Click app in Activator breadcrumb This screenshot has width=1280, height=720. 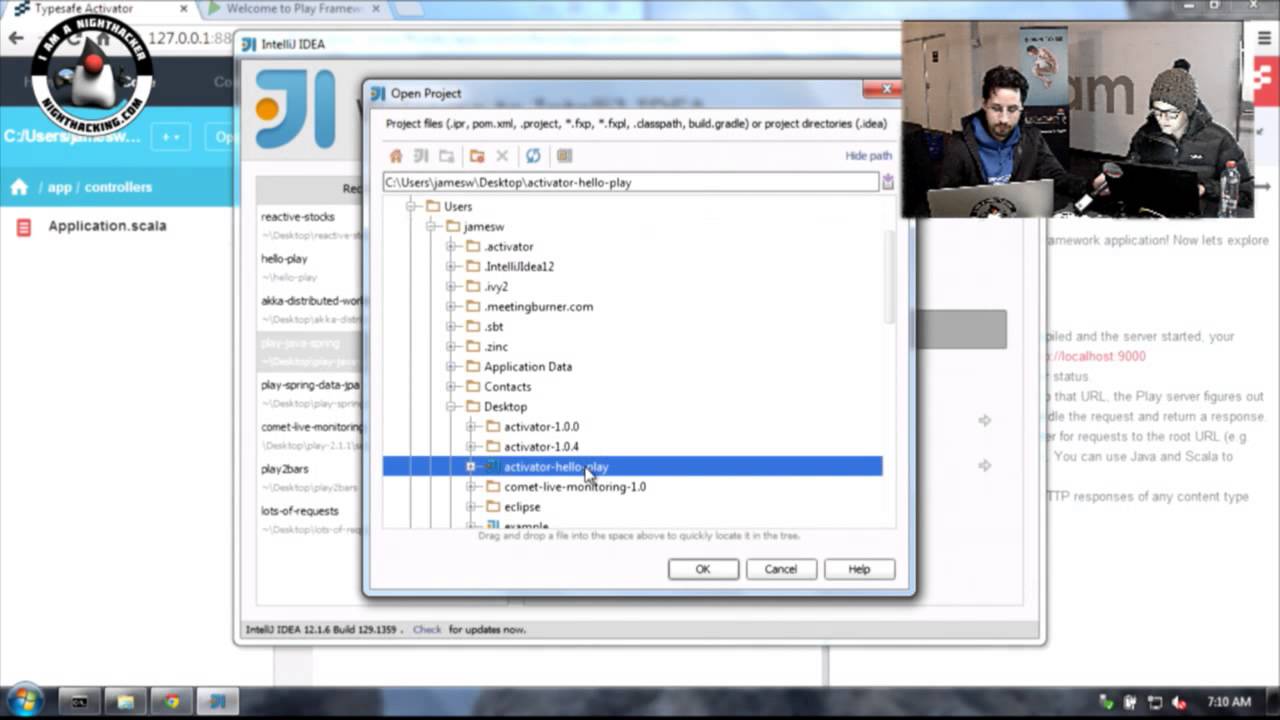click(x=60, y=187)
